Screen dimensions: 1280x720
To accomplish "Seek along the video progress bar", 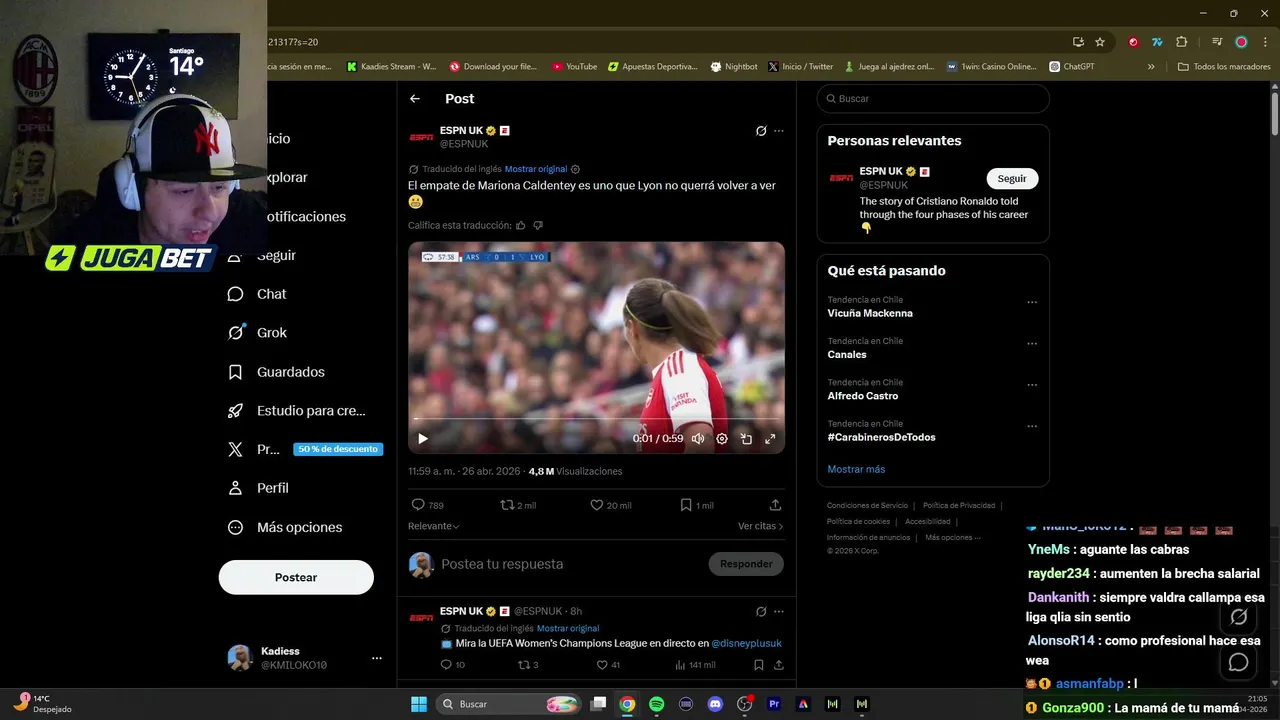I will click(596, 419).
